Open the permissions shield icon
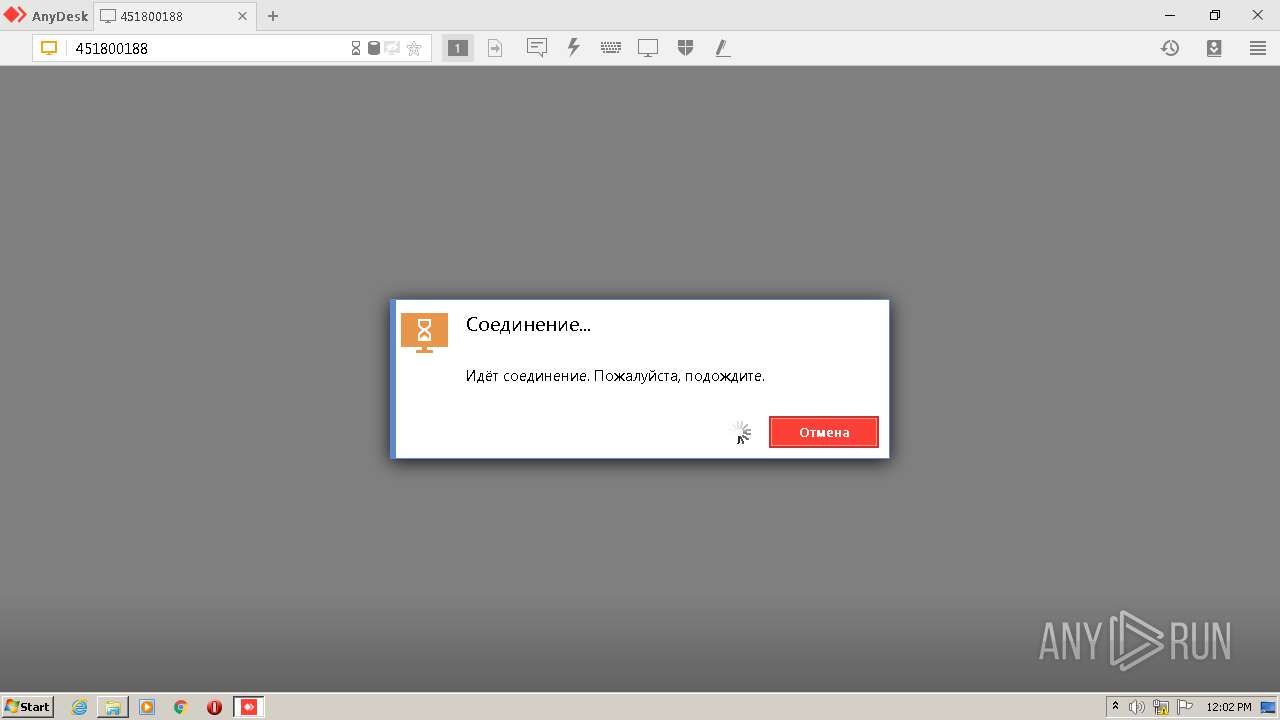Screen dimensions: 1280x720 pos(685,47)
